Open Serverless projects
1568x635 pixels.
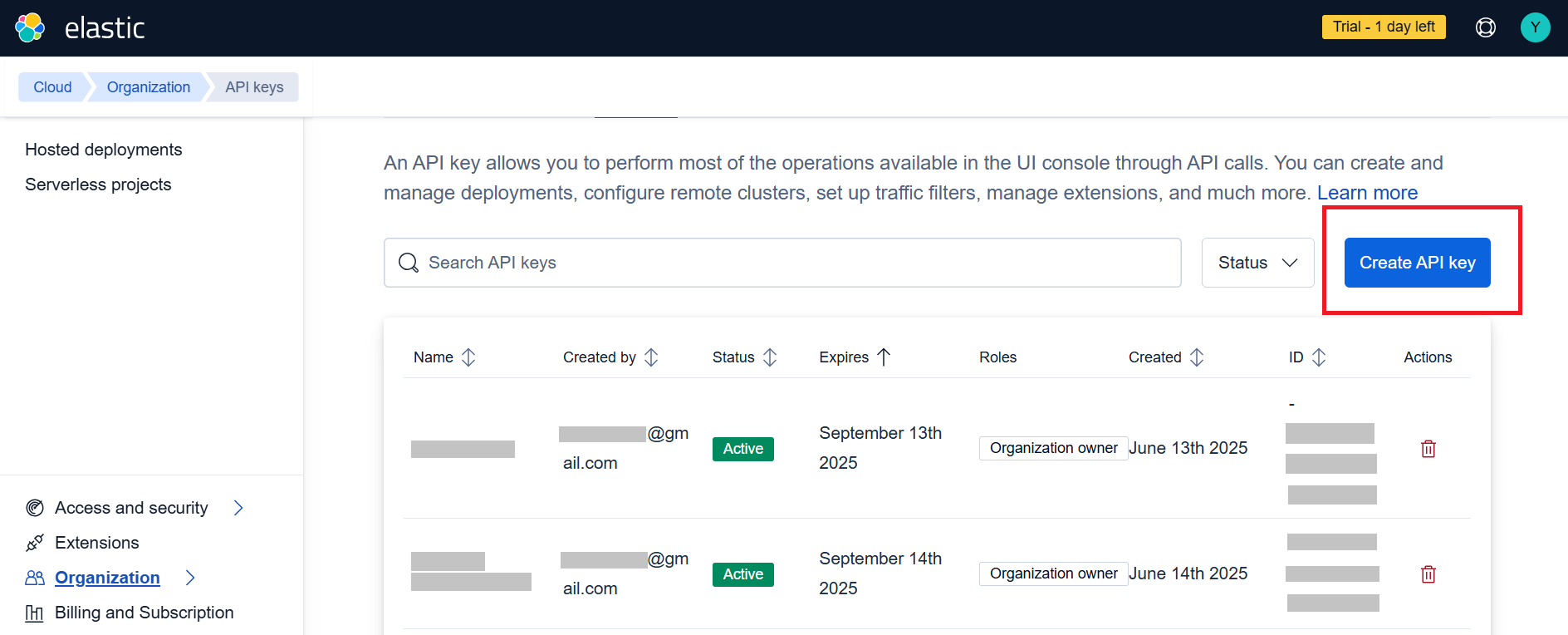98,185
